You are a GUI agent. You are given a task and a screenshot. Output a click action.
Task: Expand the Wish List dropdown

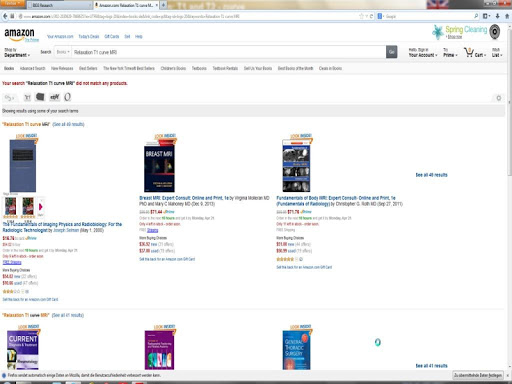pyautogui.click(x=497, y=53)
